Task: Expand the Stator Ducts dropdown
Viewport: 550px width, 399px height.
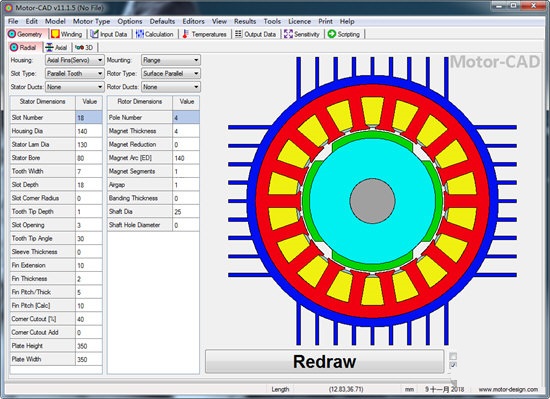Action: click(x=74, y=87)
